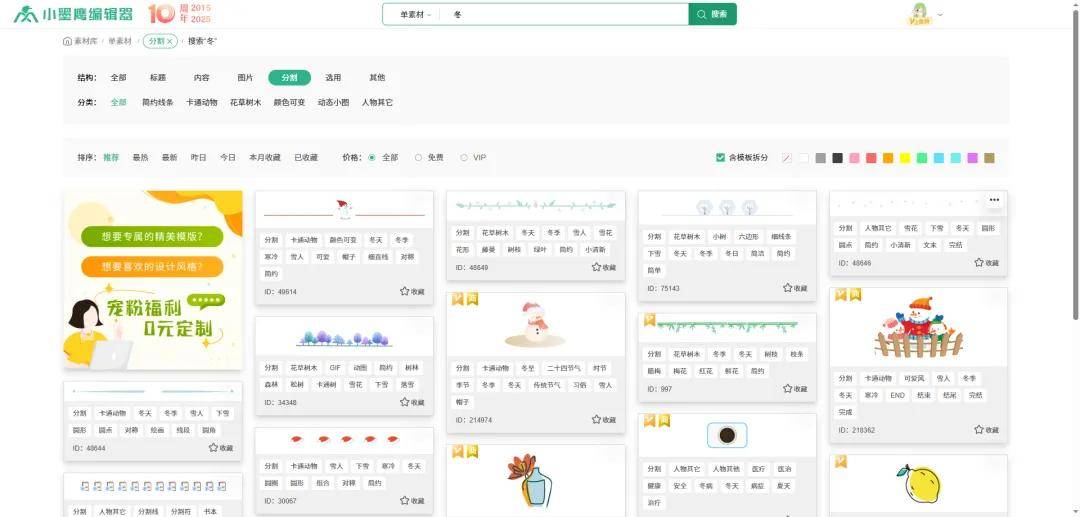Expand the account menu arrow beside avatar
This screenshot has width=1080, height=517.
tap(940, 14)
